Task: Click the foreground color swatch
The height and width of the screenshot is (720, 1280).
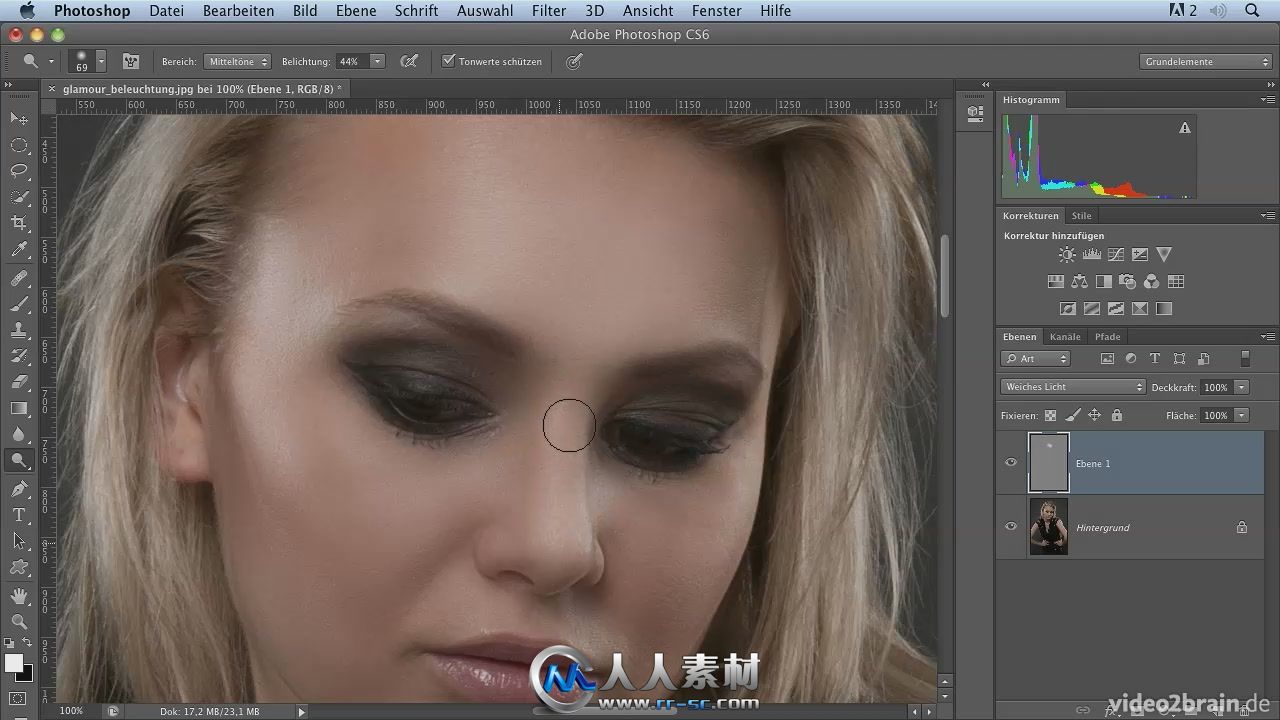Action: pyautogui.click(x=13, y=663)
